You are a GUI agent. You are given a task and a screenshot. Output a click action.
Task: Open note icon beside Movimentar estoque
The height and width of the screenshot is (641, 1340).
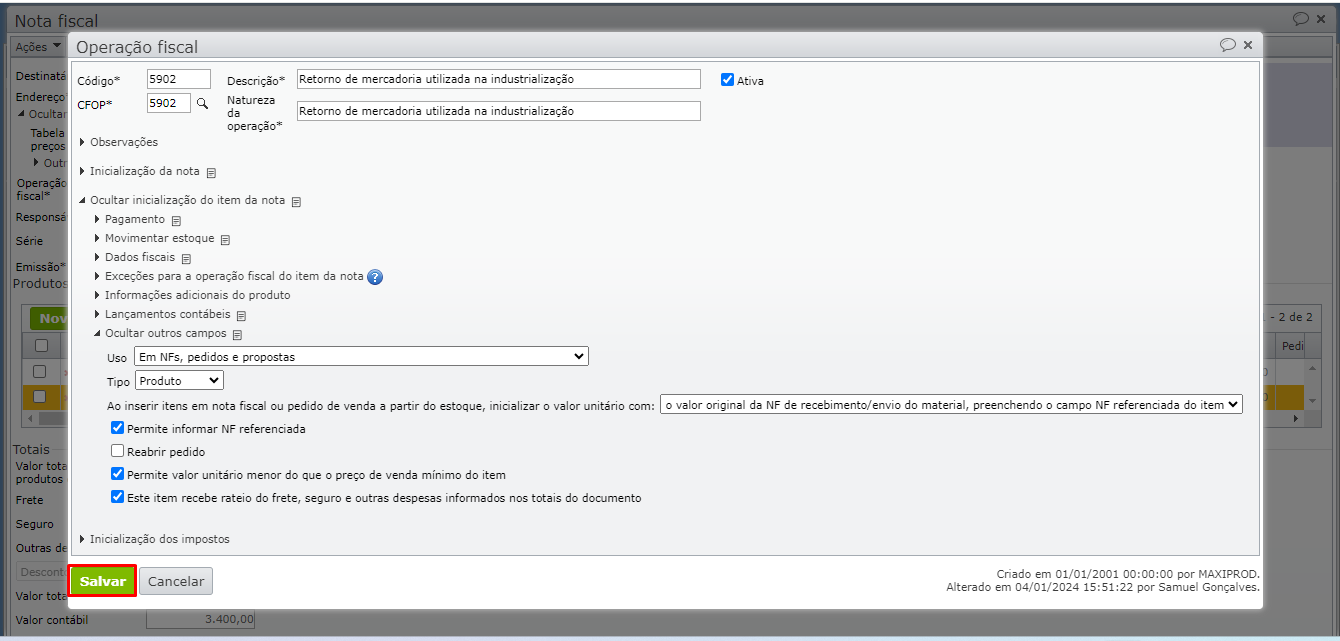tap(225, 239)
